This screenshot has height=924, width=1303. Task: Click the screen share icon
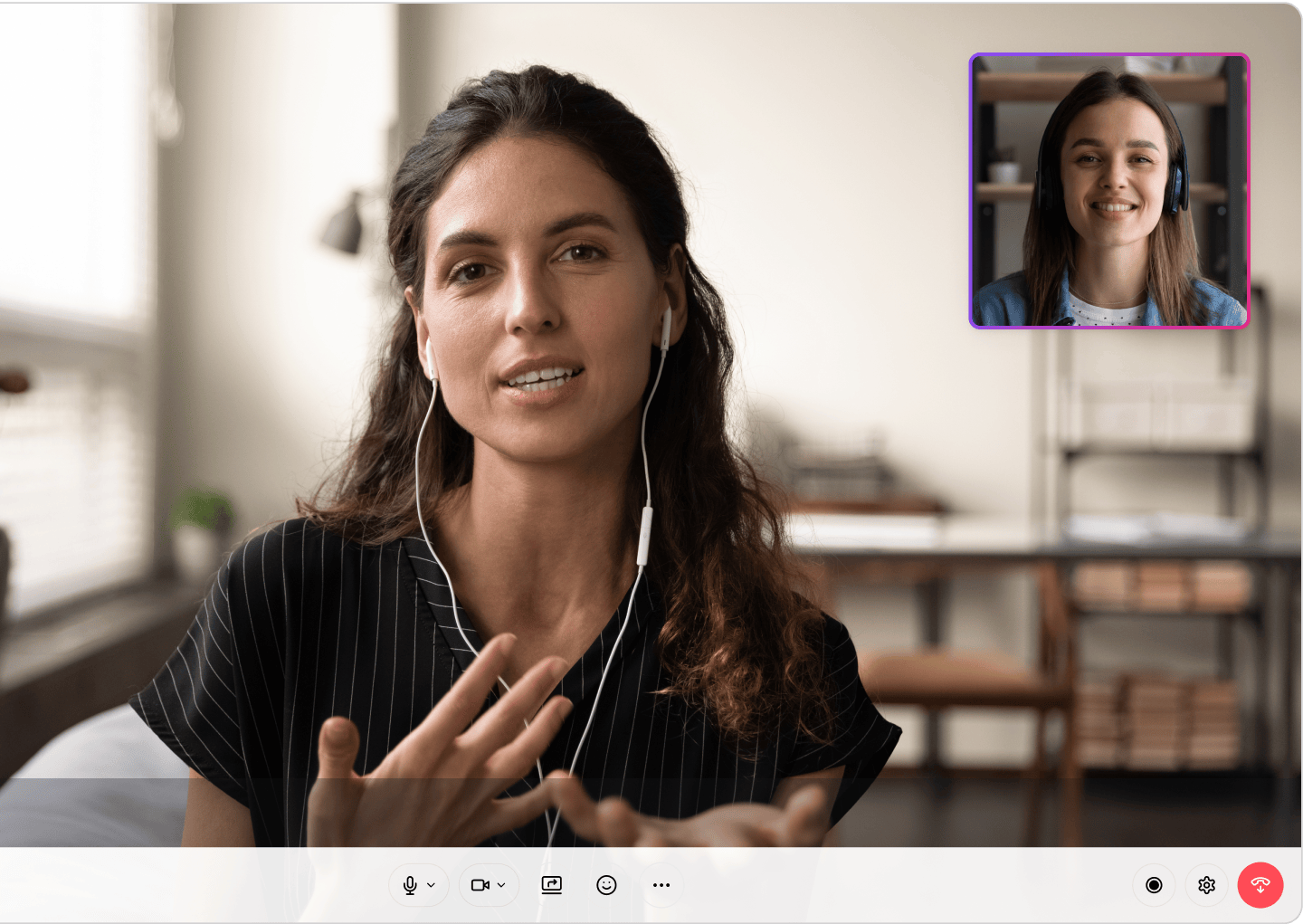tap(552, 885)
